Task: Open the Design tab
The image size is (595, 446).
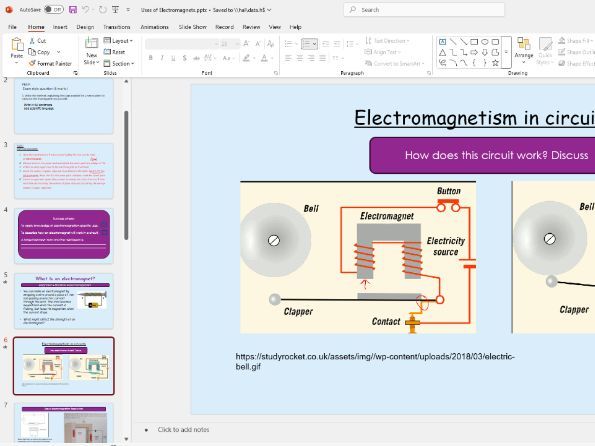Action: click(x=85, y=27)
